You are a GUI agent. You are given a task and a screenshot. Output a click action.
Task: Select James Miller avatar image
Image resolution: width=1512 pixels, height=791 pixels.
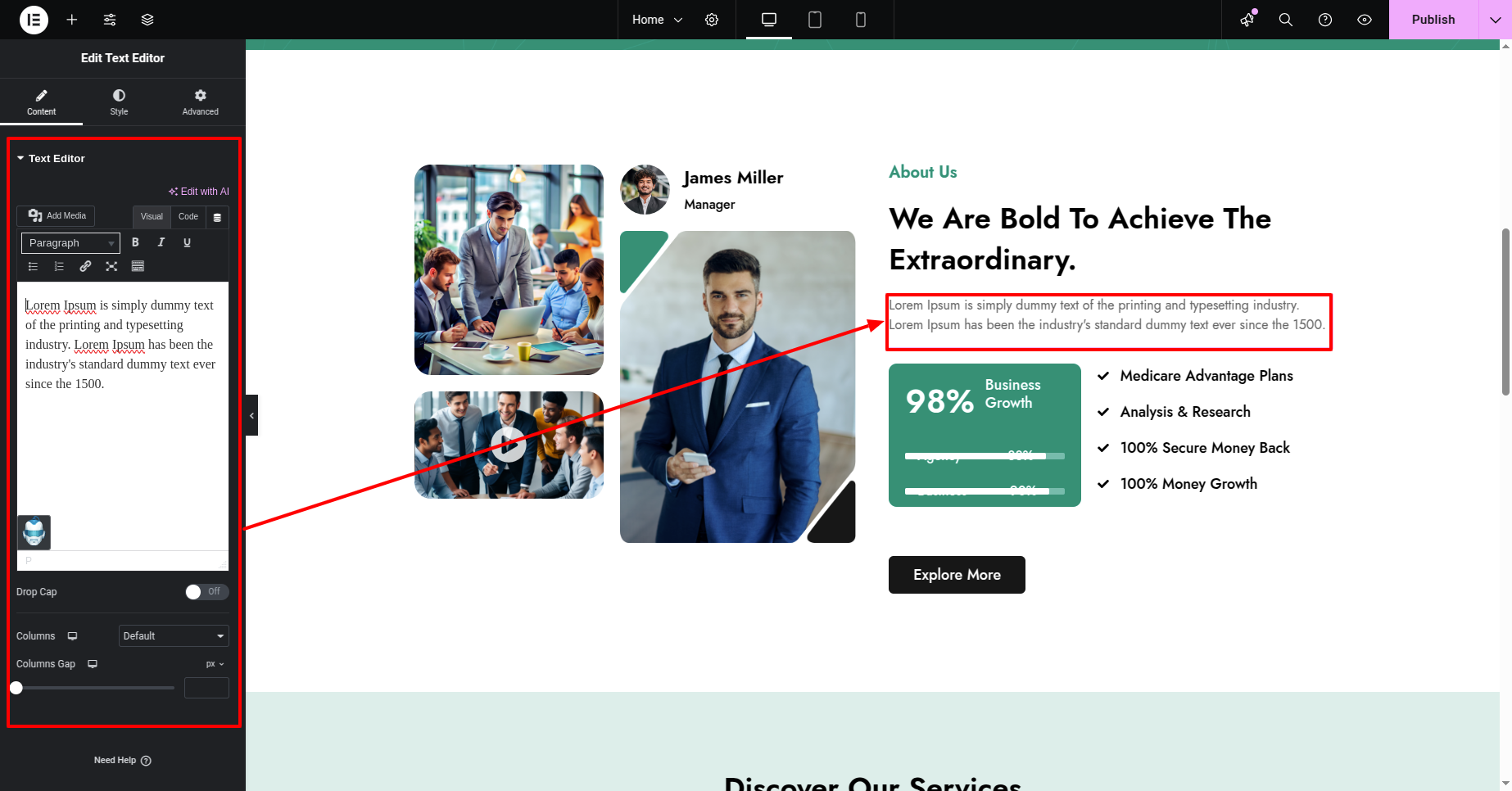point(645,189)
